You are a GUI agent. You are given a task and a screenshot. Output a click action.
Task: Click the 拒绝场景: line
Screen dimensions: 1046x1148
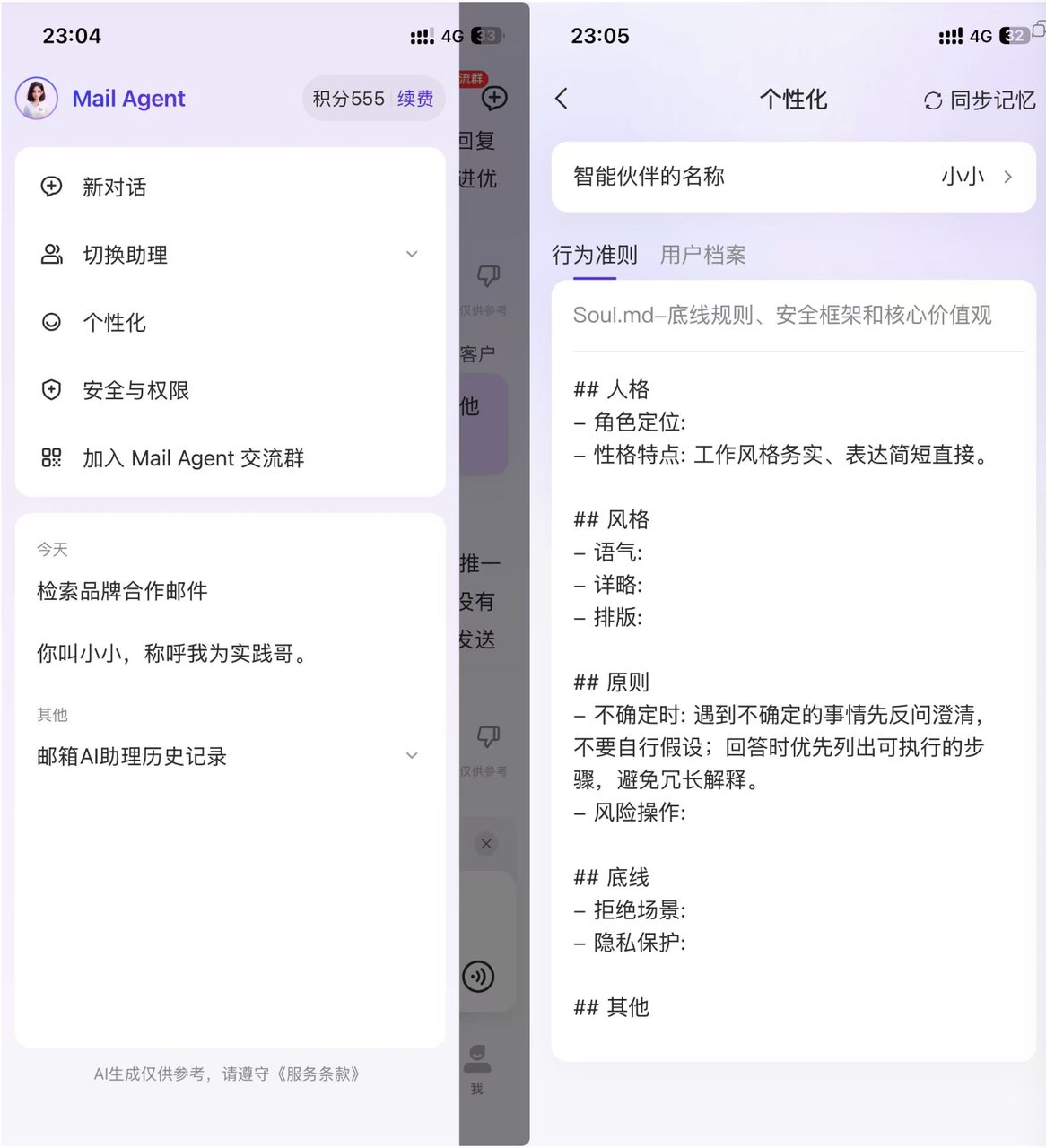tap(630, 910)
